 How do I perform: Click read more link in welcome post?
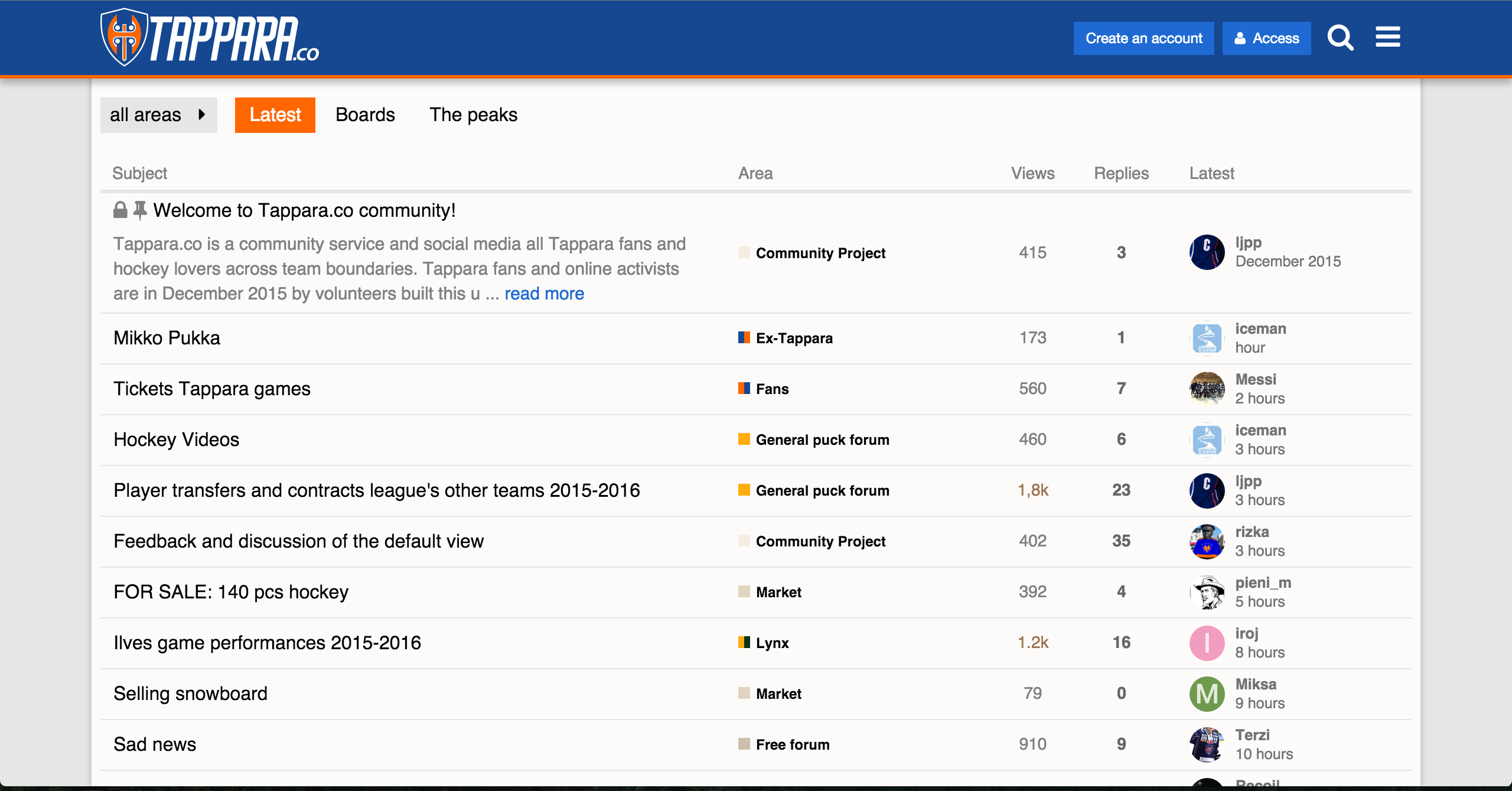click(x=544, y=294)
